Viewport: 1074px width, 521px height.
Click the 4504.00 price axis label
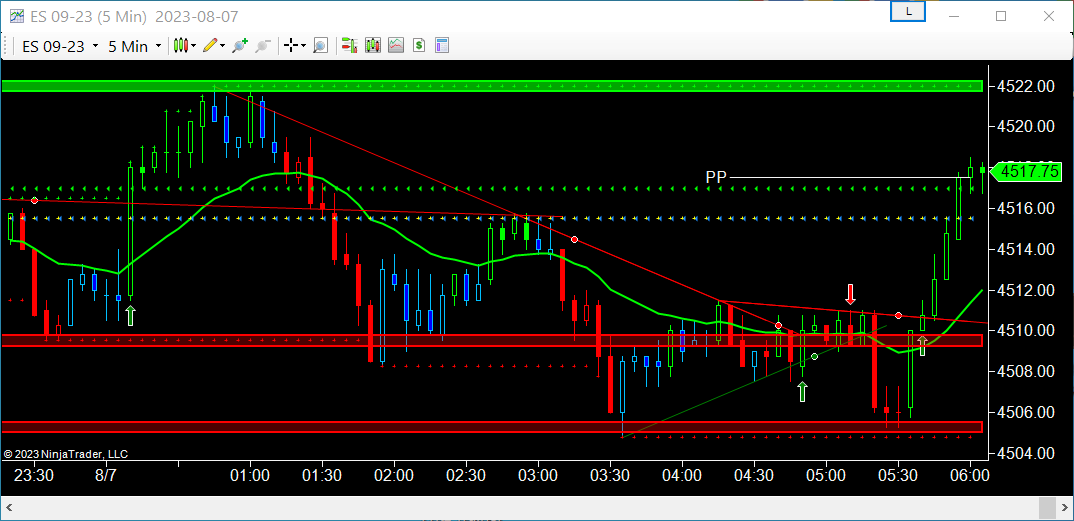pos(1026,453)
